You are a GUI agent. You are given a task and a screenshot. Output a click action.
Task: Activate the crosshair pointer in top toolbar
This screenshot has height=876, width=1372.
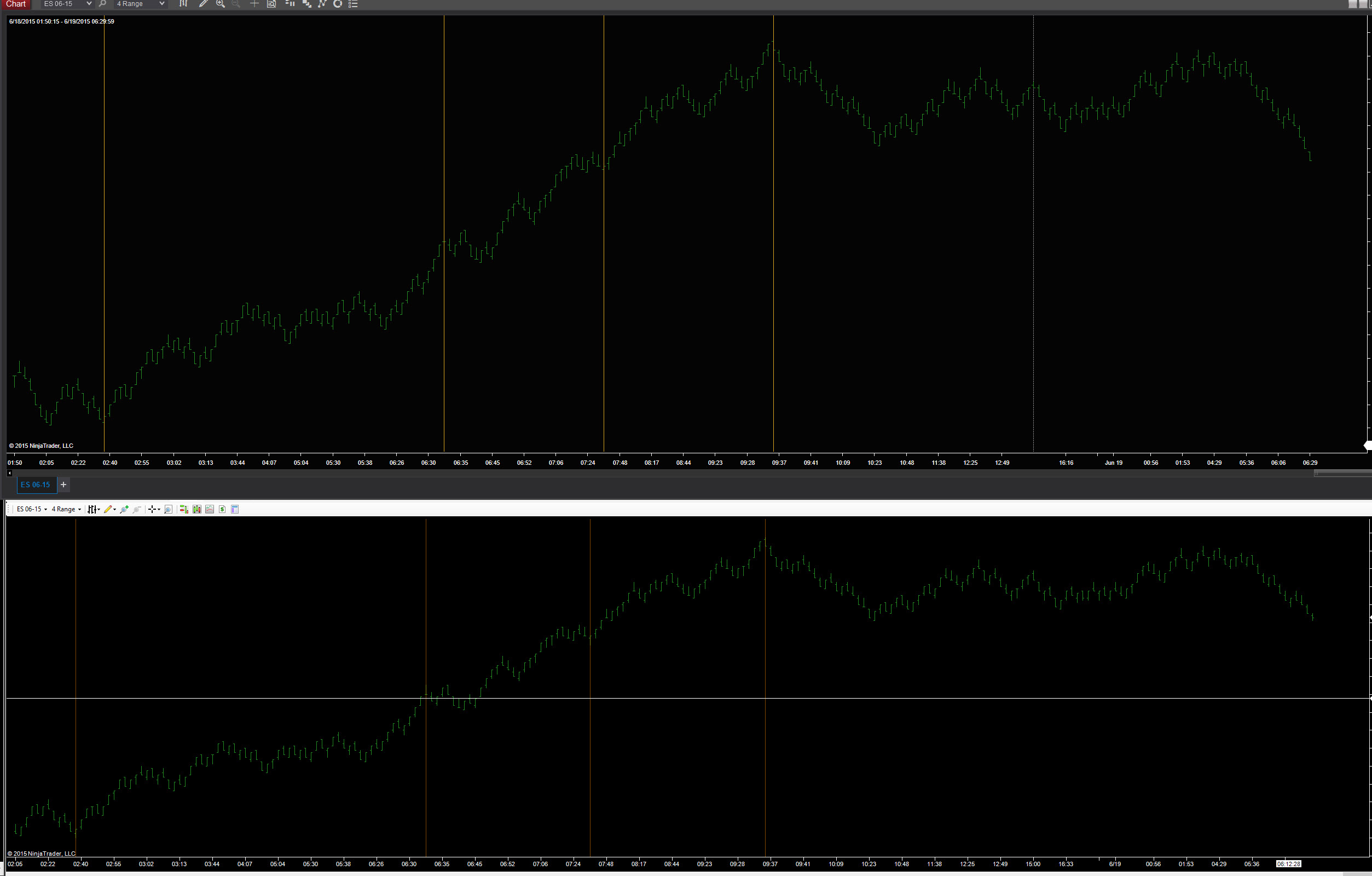point(254,4)
